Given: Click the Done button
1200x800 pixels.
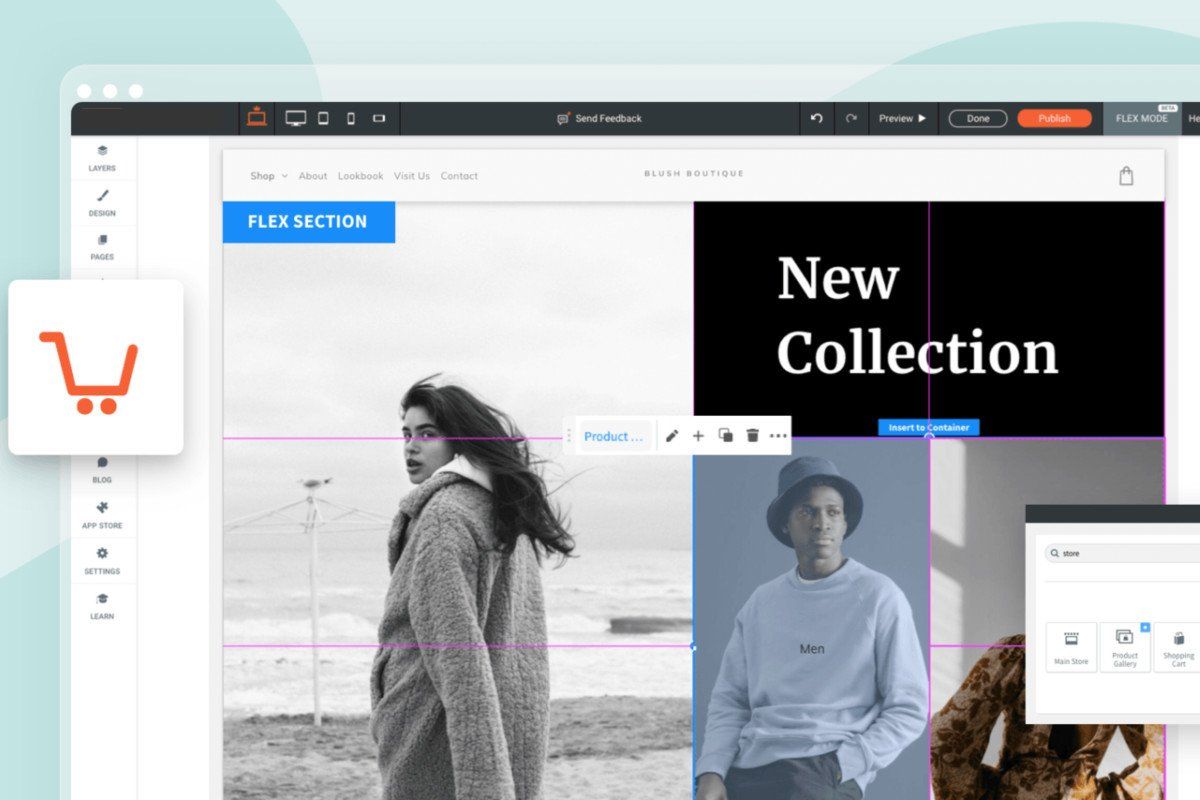Looking at the screenshot, I should [x=978, y=118].
